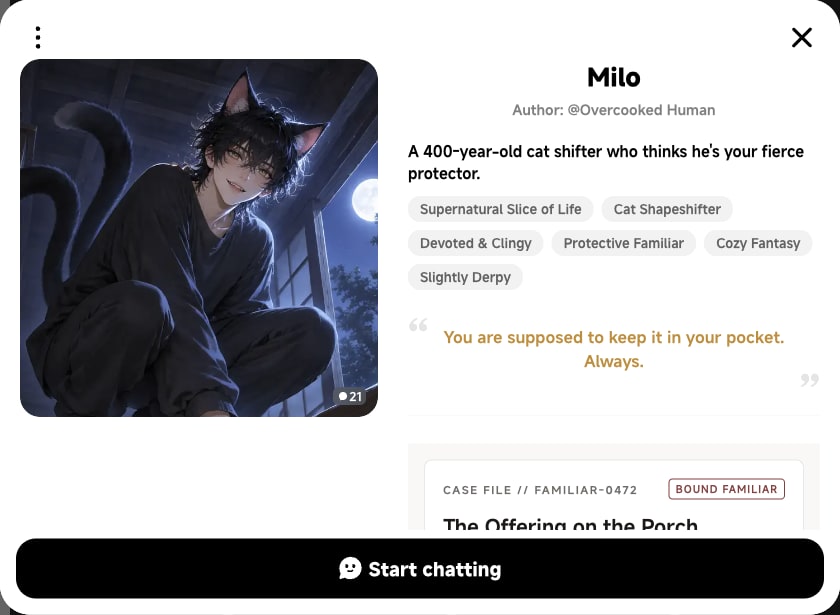
Task: Click the BOUND FAMILIAR badge
Action: pos(726,489)
